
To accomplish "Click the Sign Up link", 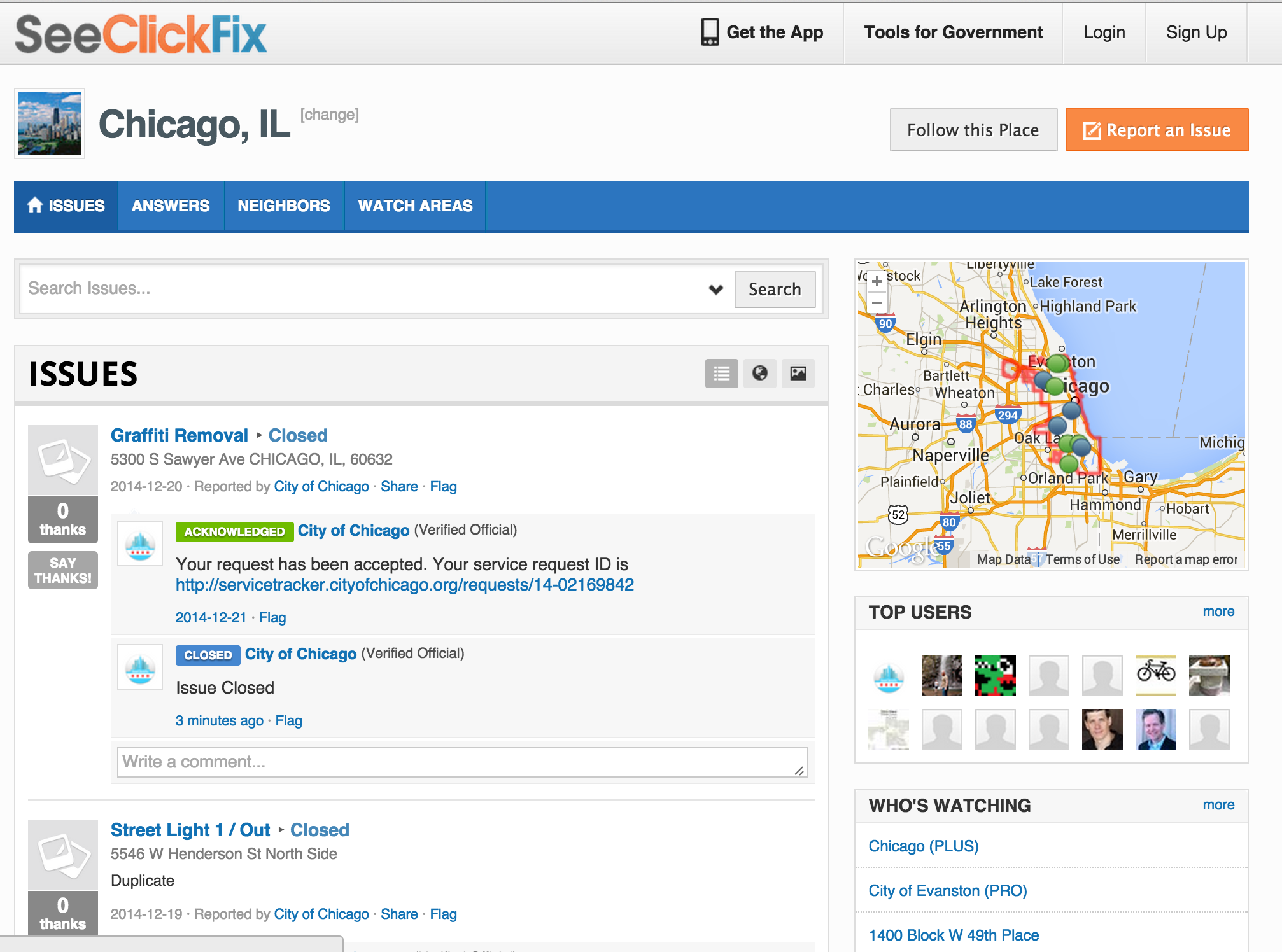I will tap(1196, 32).
